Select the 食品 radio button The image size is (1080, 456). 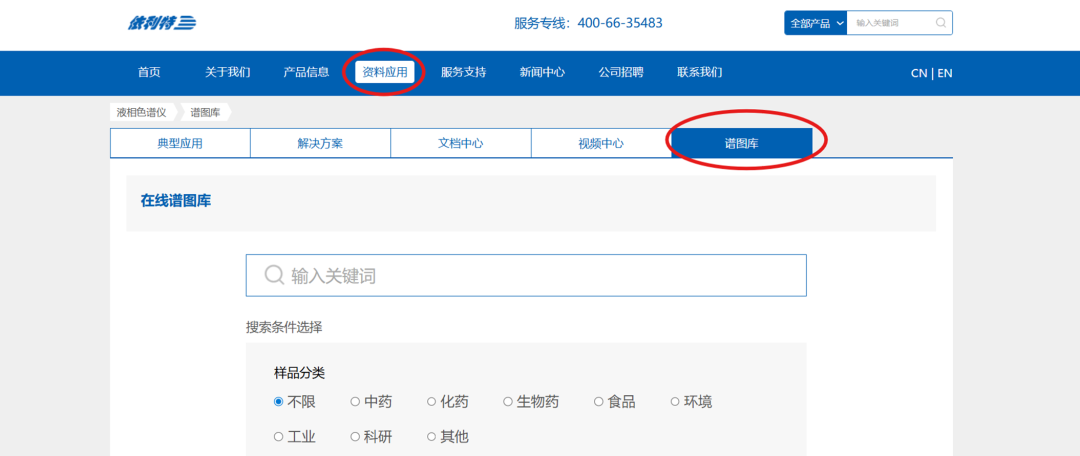599,402
